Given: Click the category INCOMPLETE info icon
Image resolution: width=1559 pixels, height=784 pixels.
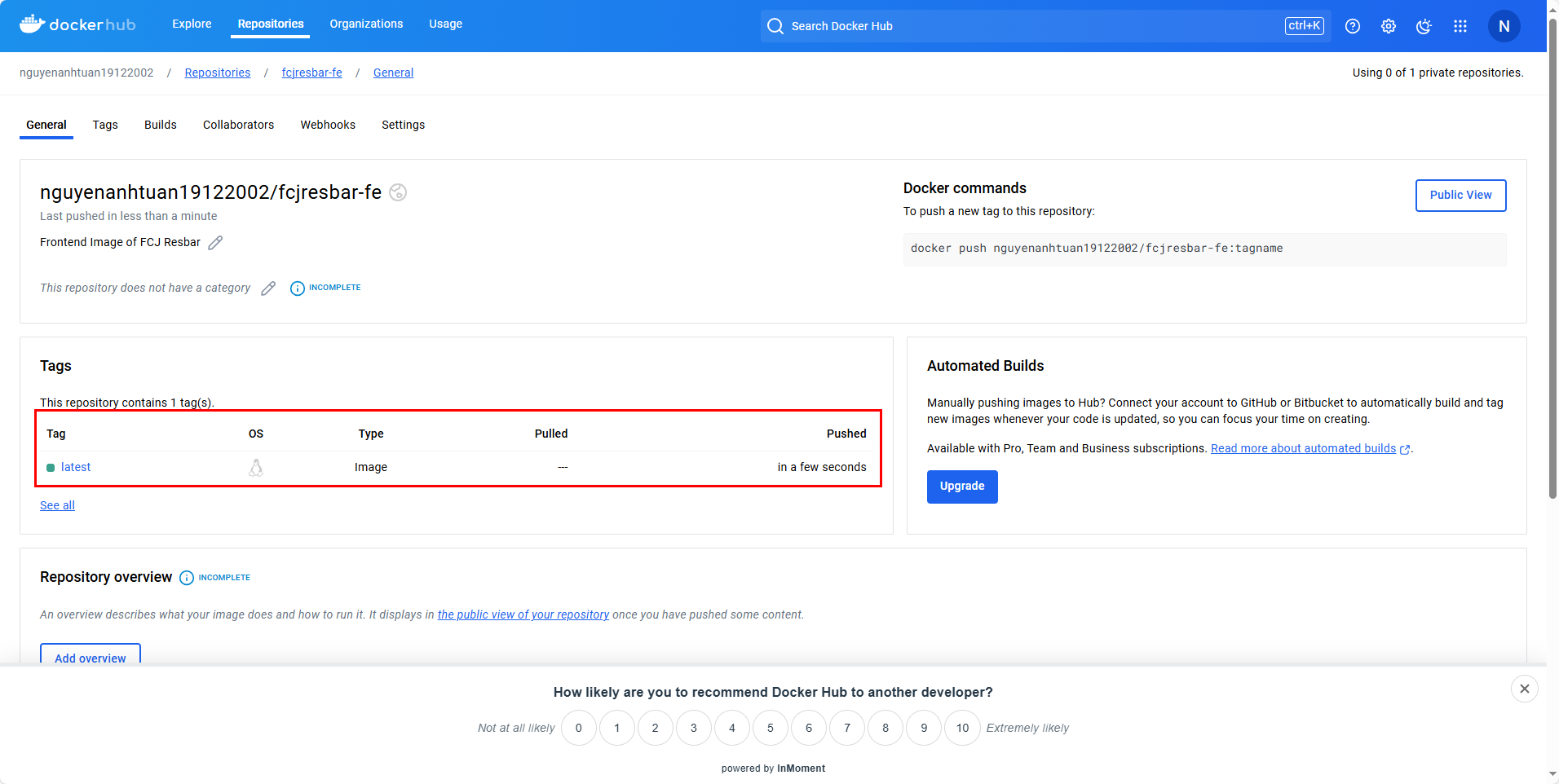Looking at the screenshot, I should pos(298,288).
